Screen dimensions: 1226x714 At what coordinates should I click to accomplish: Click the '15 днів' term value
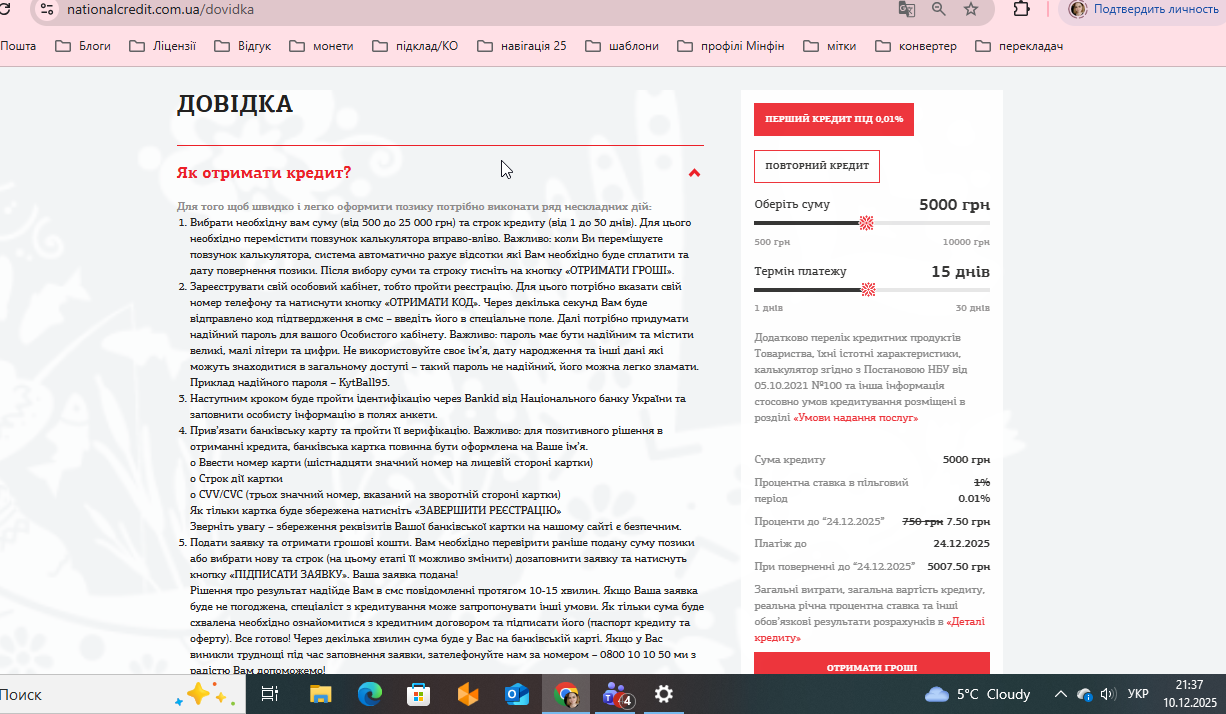point(960,272)
